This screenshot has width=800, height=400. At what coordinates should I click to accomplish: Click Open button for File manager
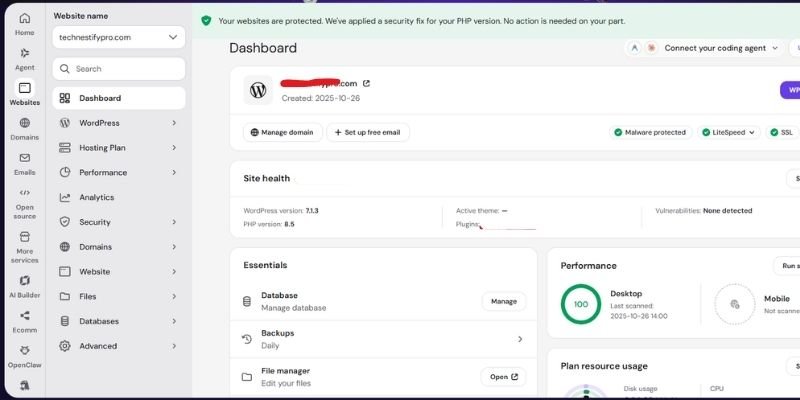point(504,377)
